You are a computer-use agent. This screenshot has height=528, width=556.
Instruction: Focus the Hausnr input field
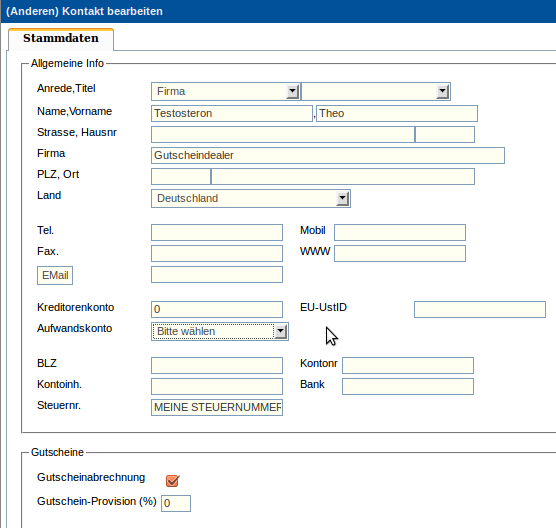pos(445,135)
